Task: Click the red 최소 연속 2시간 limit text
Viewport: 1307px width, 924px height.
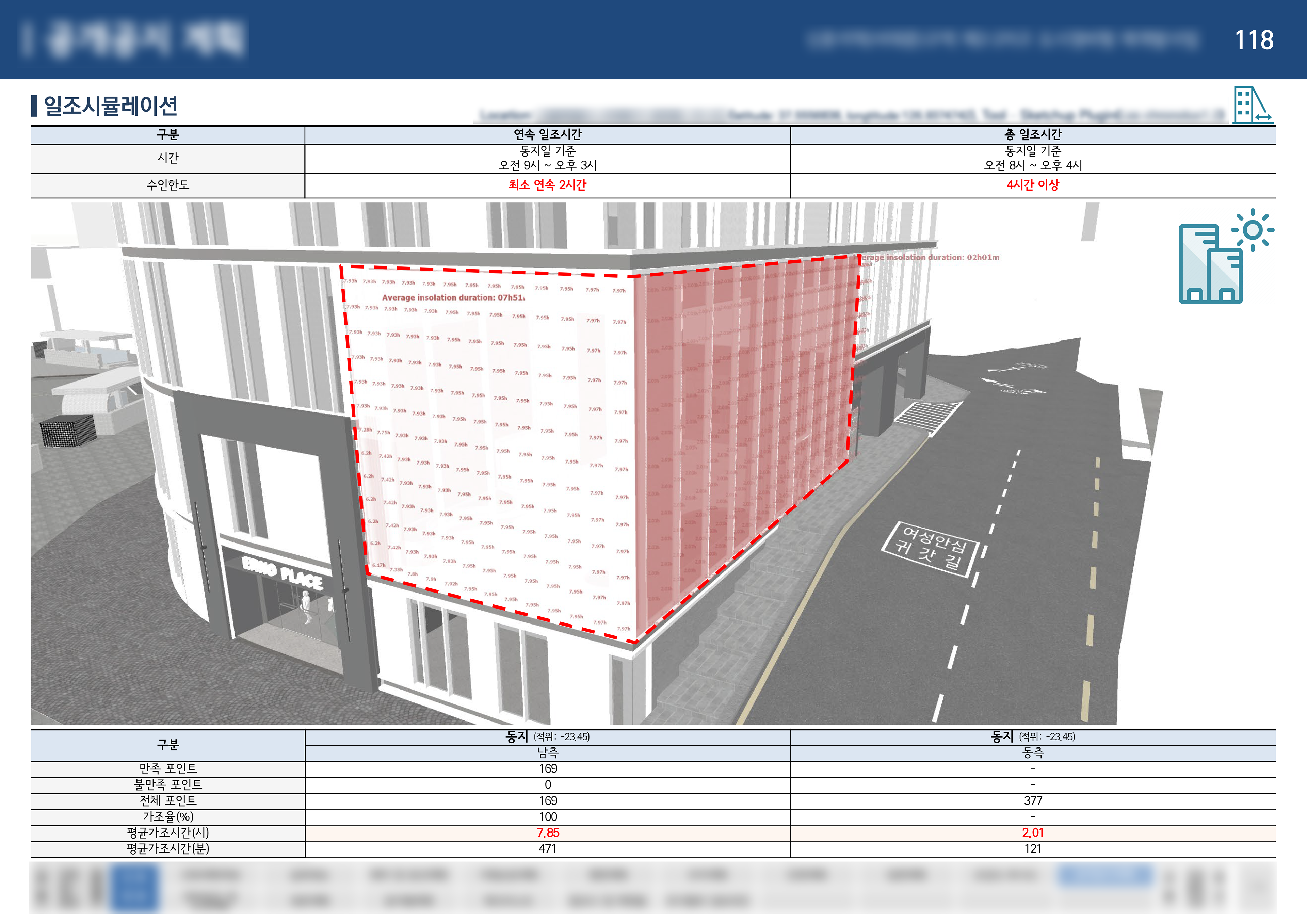Action: (547, 185)
